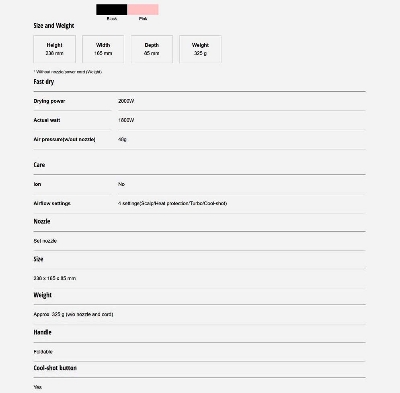Click the Width dimension box
Screen dimensions: 400x393
(103, 49)
